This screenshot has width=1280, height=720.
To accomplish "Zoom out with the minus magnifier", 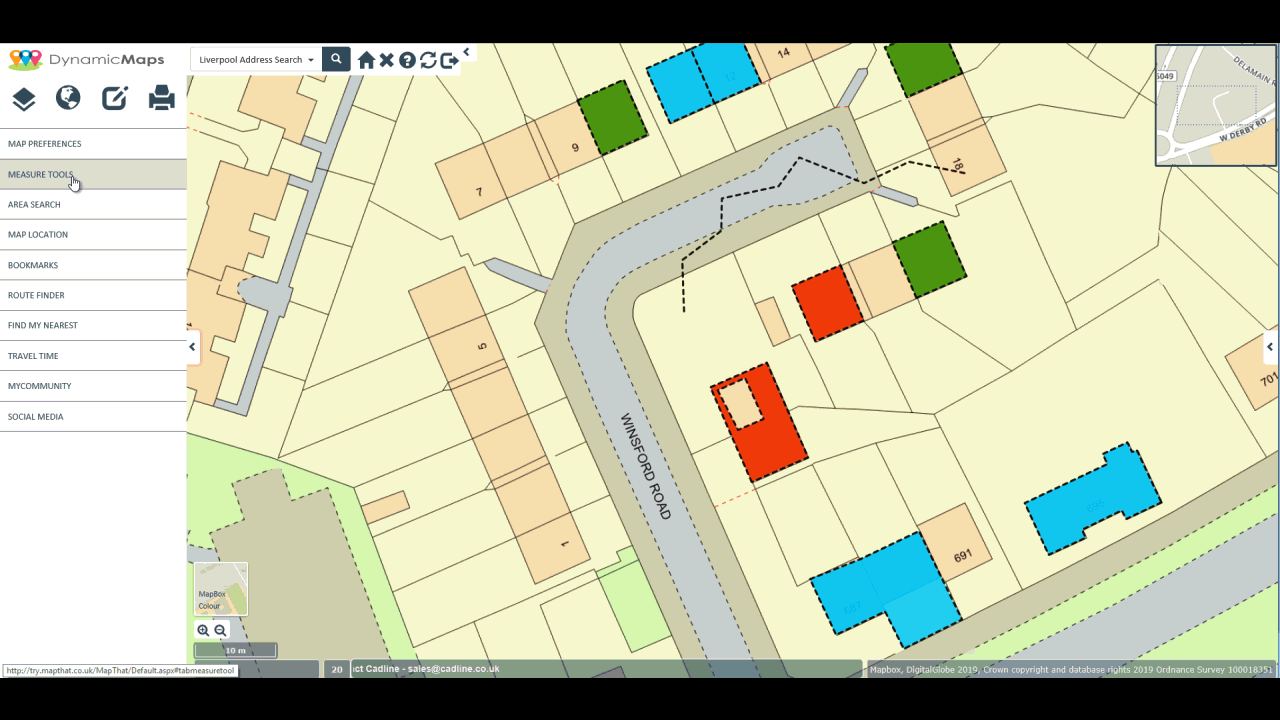I will tap(221, 630).
